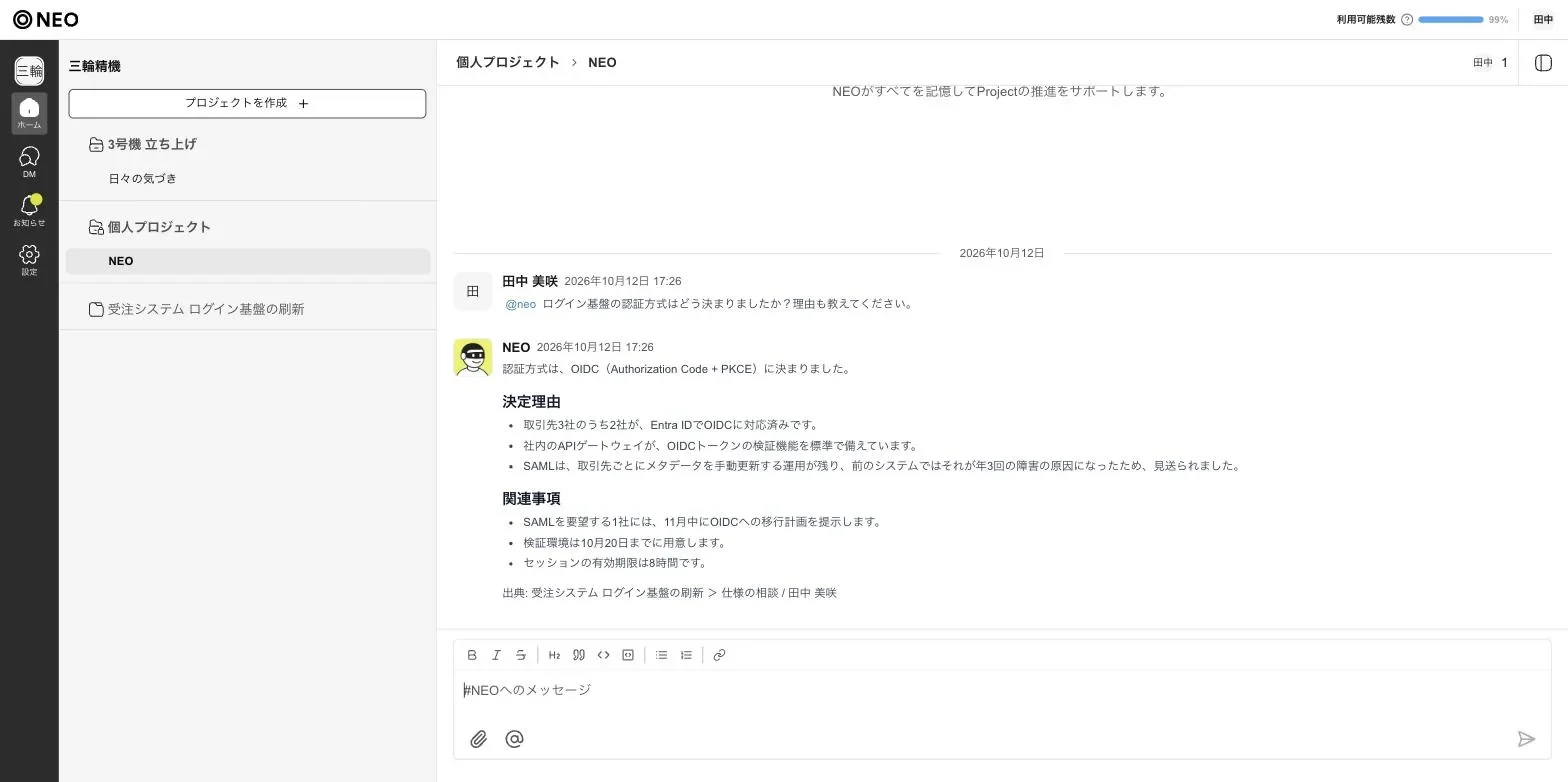Click the NEO sender name in reply
The width and height of the screenshot is (1568, 782).
[516, 347]
